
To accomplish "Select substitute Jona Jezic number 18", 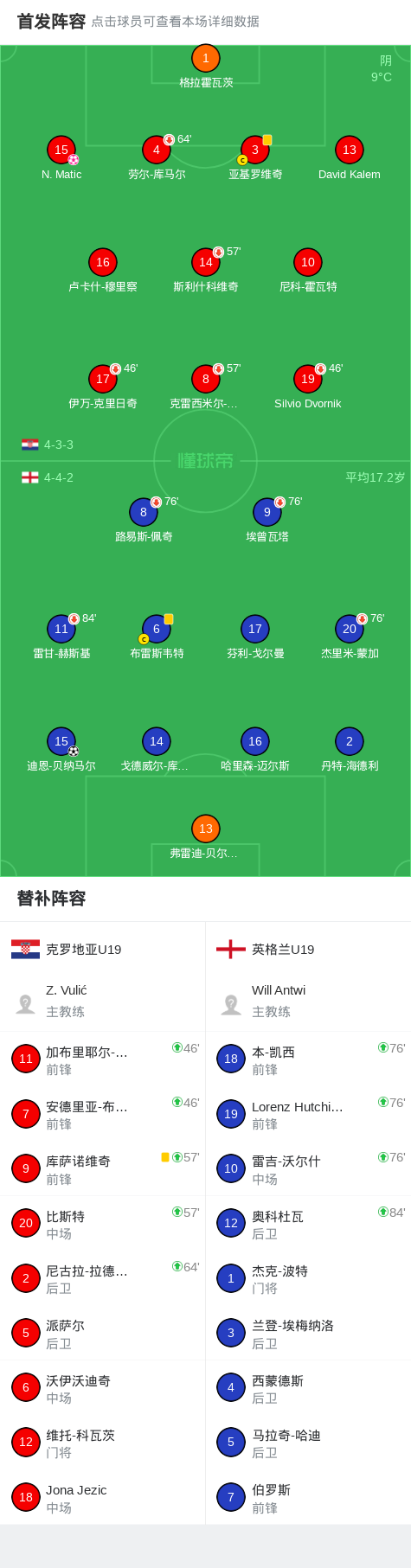I will click(x=102, y=1498).
